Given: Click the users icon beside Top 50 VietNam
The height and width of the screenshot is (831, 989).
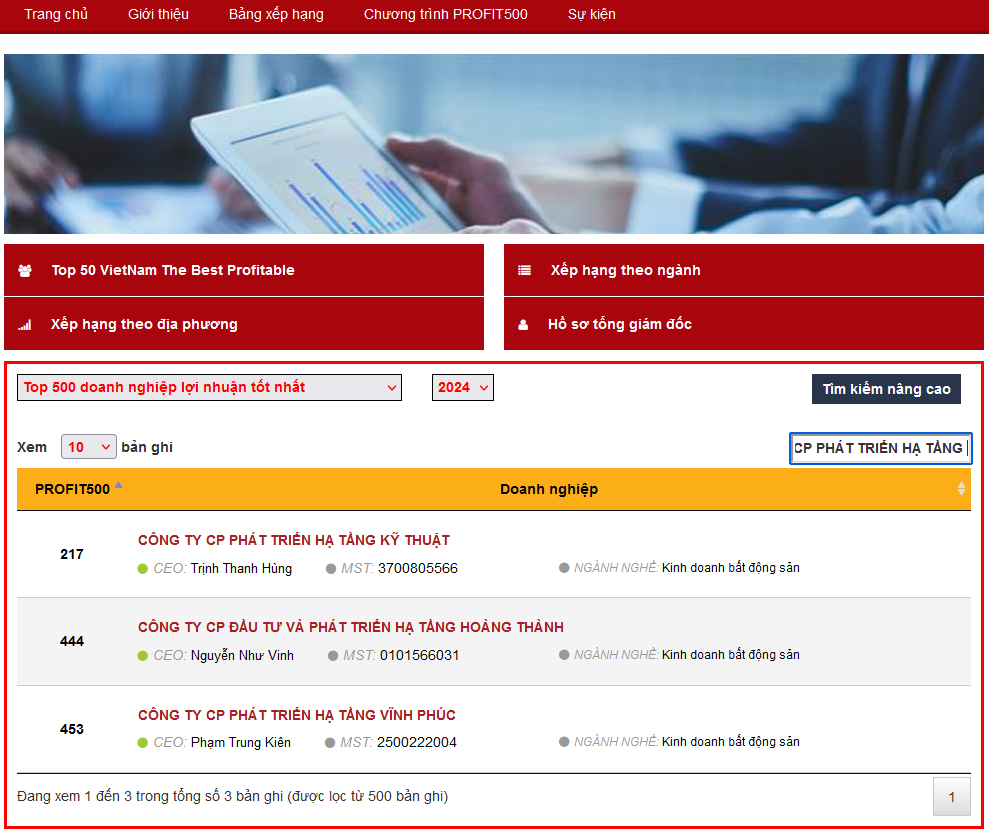Looking at the screenshot, I should click(25, 270).
